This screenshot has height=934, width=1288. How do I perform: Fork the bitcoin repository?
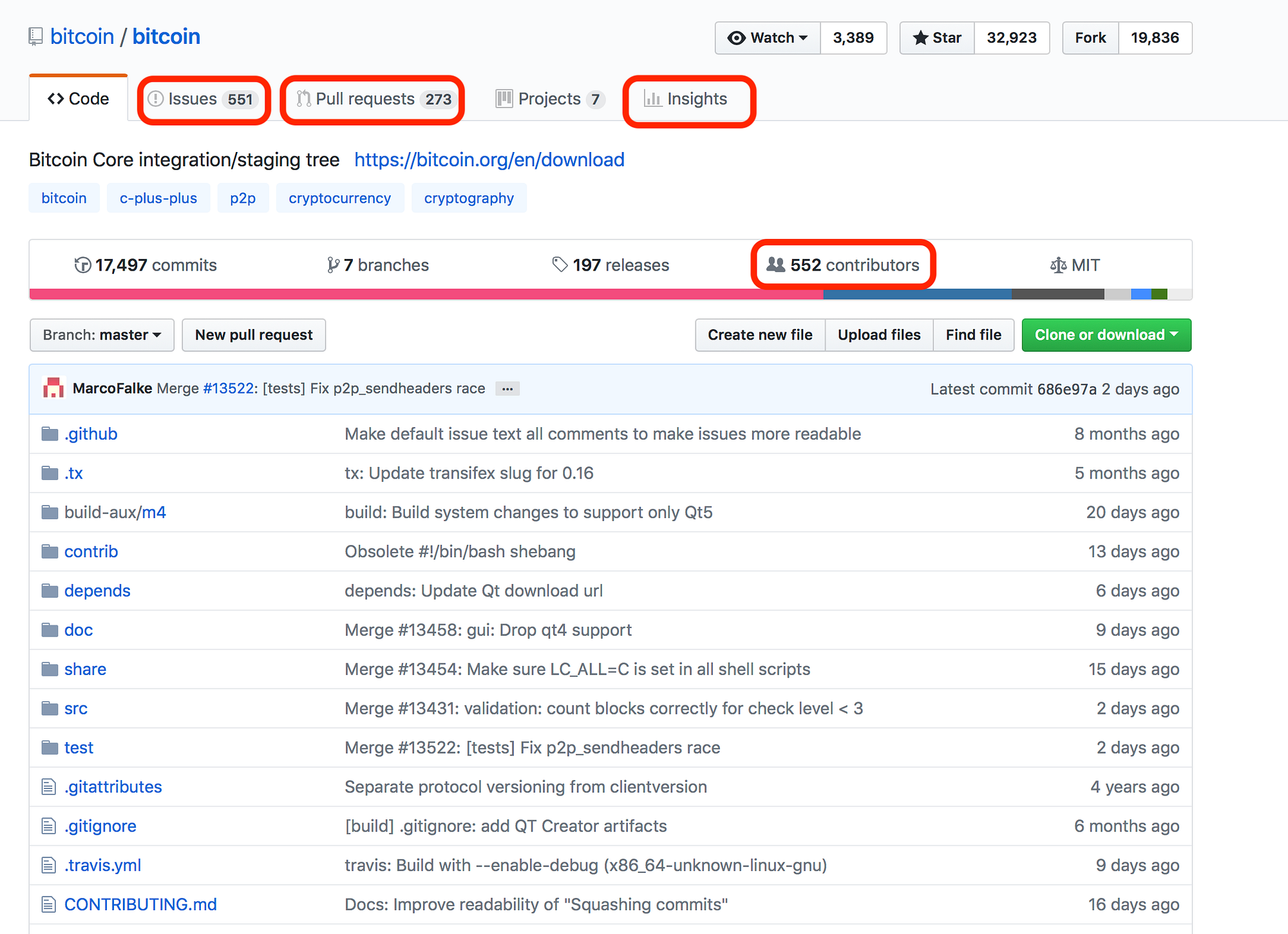point(1090,38)
